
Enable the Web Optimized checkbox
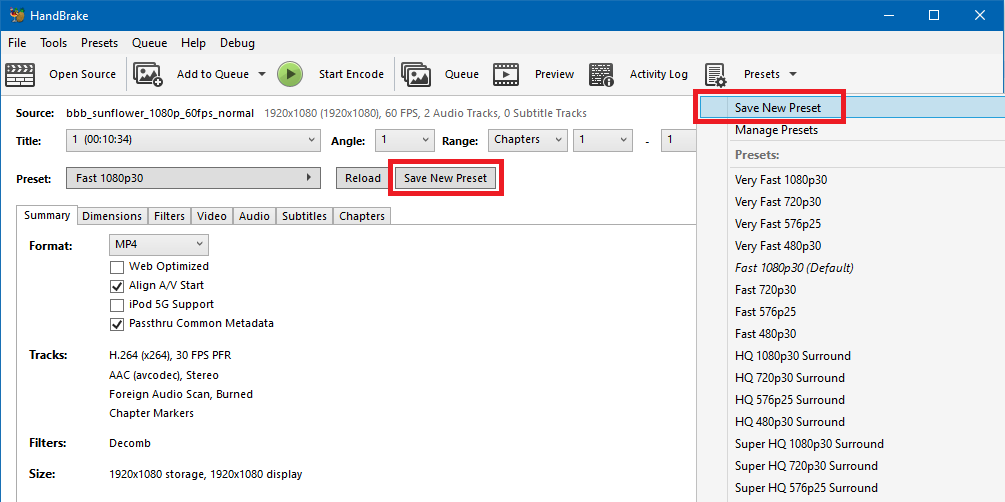click(x=117, y=267)
